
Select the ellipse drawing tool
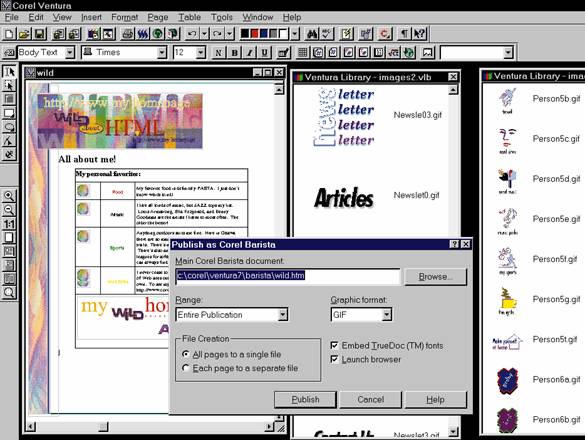click(x=9, y=127)
